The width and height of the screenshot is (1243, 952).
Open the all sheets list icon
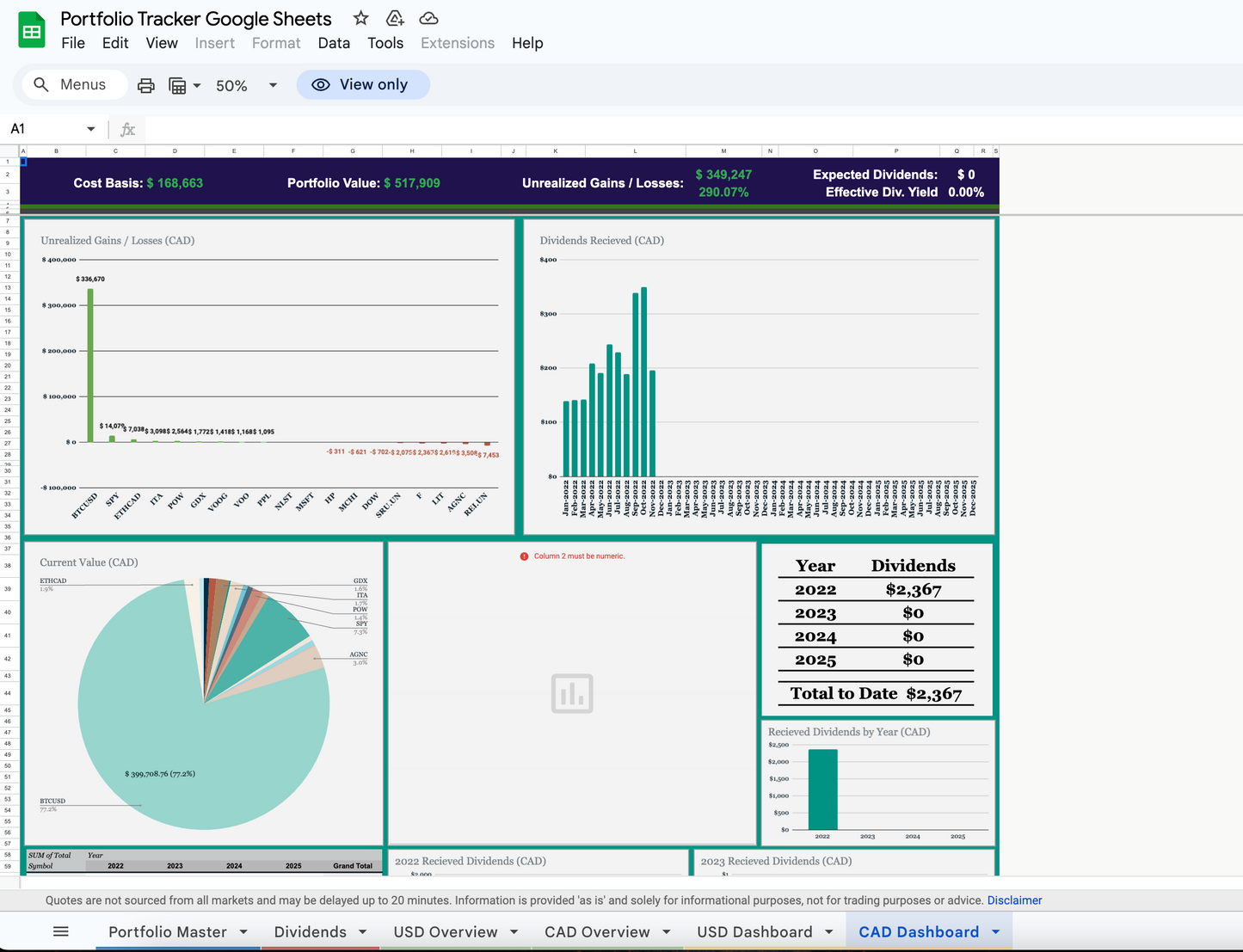pyautogui.click(x=61, y=931)
